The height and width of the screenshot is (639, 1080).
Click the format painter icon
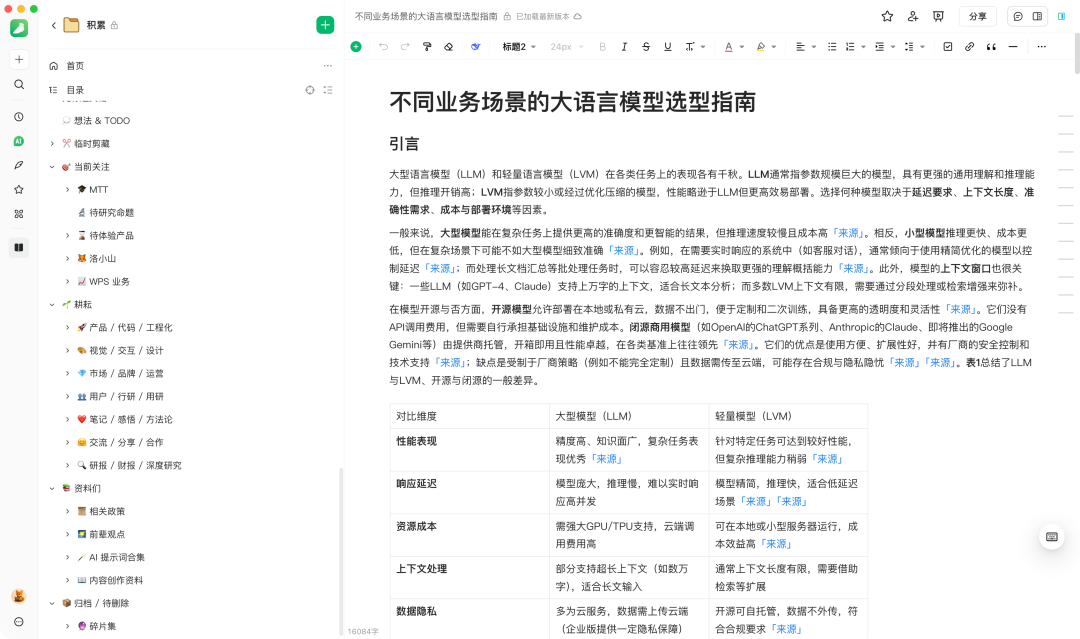click(x=426, y=46)
